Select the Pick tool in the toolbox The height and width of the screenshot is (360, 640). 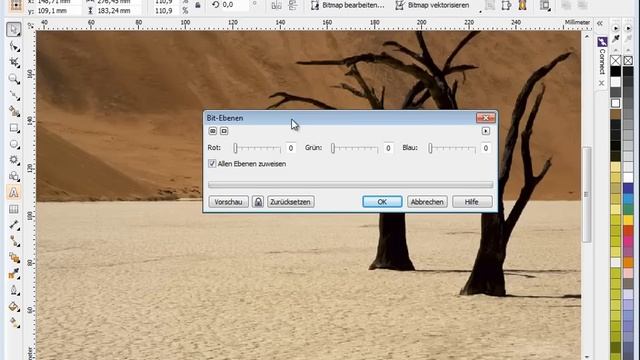pos(14,30)
